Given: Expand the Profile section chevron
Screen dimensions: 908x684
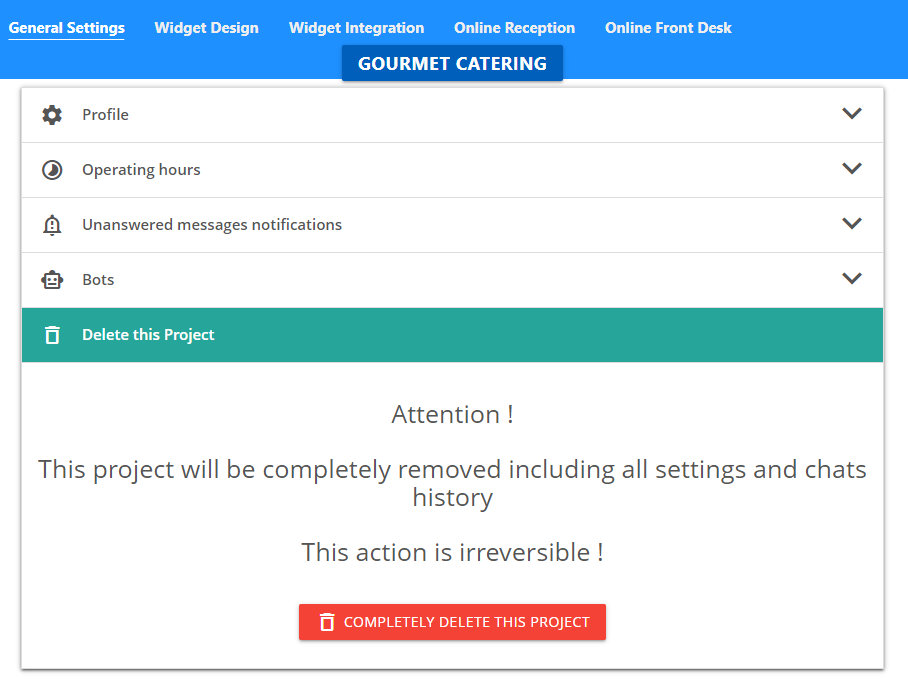Looking at the screenshot, I should pyautogui.click(x=851, y=114).
